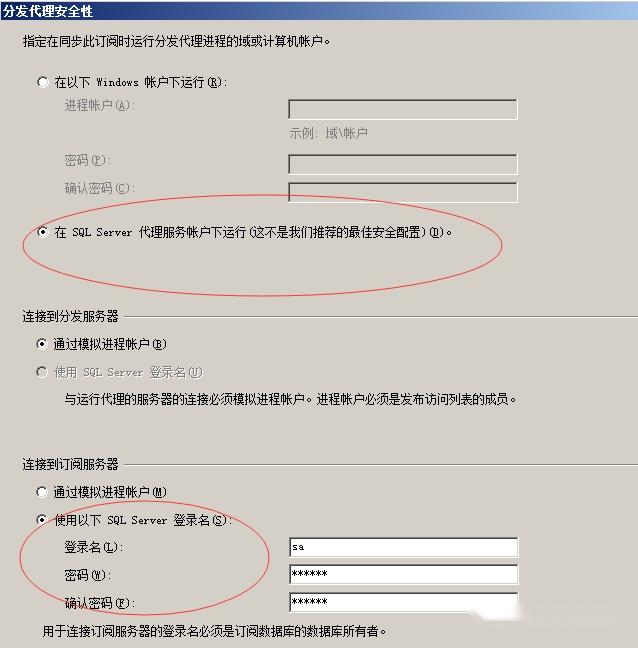Click the 分发代理安全性 title bar

pyautogui.click(x=319, y=10)
